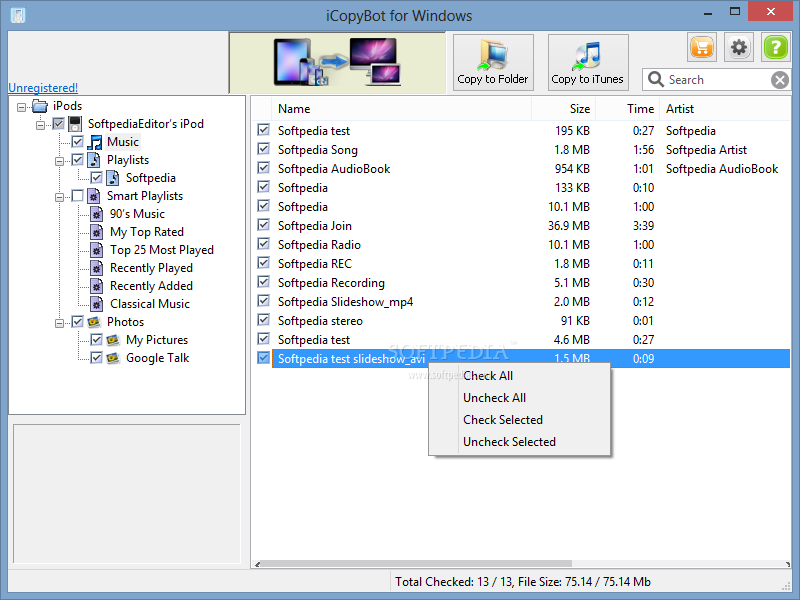This screenshot has width=800, height=600.
Task: Click the Total Checked status text
Action: pos(523,582)
